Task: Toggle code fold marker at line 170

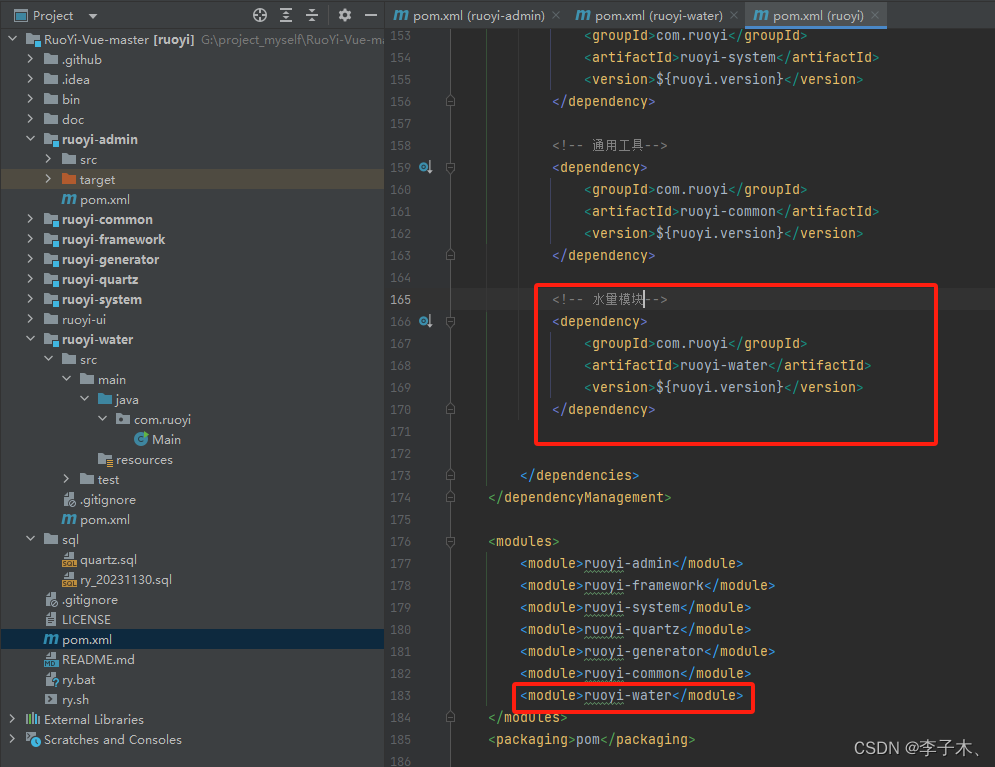Action: point(450,409)
